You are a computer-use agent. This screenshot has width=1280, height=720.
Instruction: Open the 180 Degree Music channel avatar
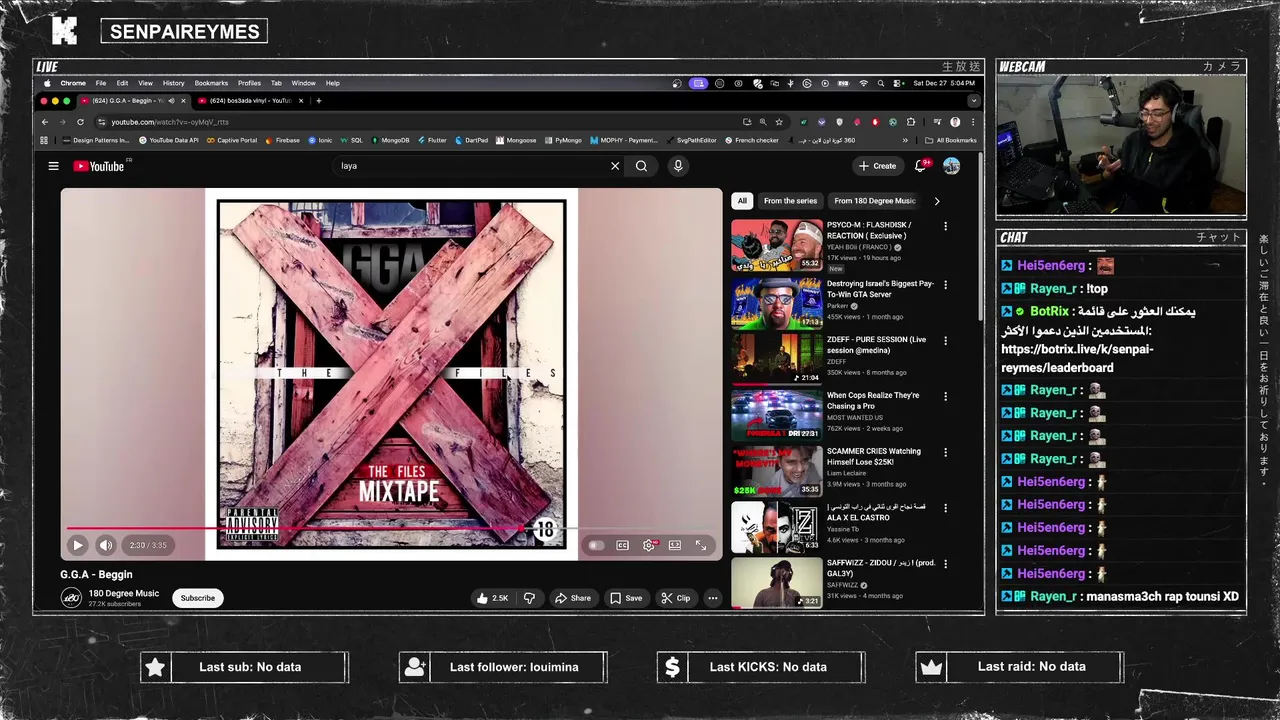(x=71, y=598)
